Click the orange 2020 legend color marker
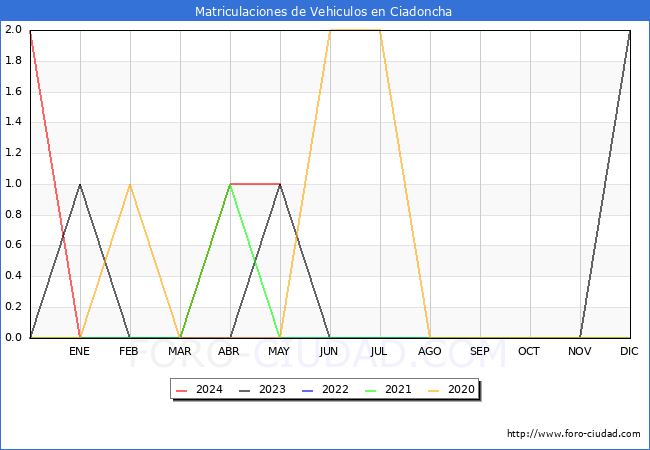This screenshot has width=650, height=450. pos(434,390)
